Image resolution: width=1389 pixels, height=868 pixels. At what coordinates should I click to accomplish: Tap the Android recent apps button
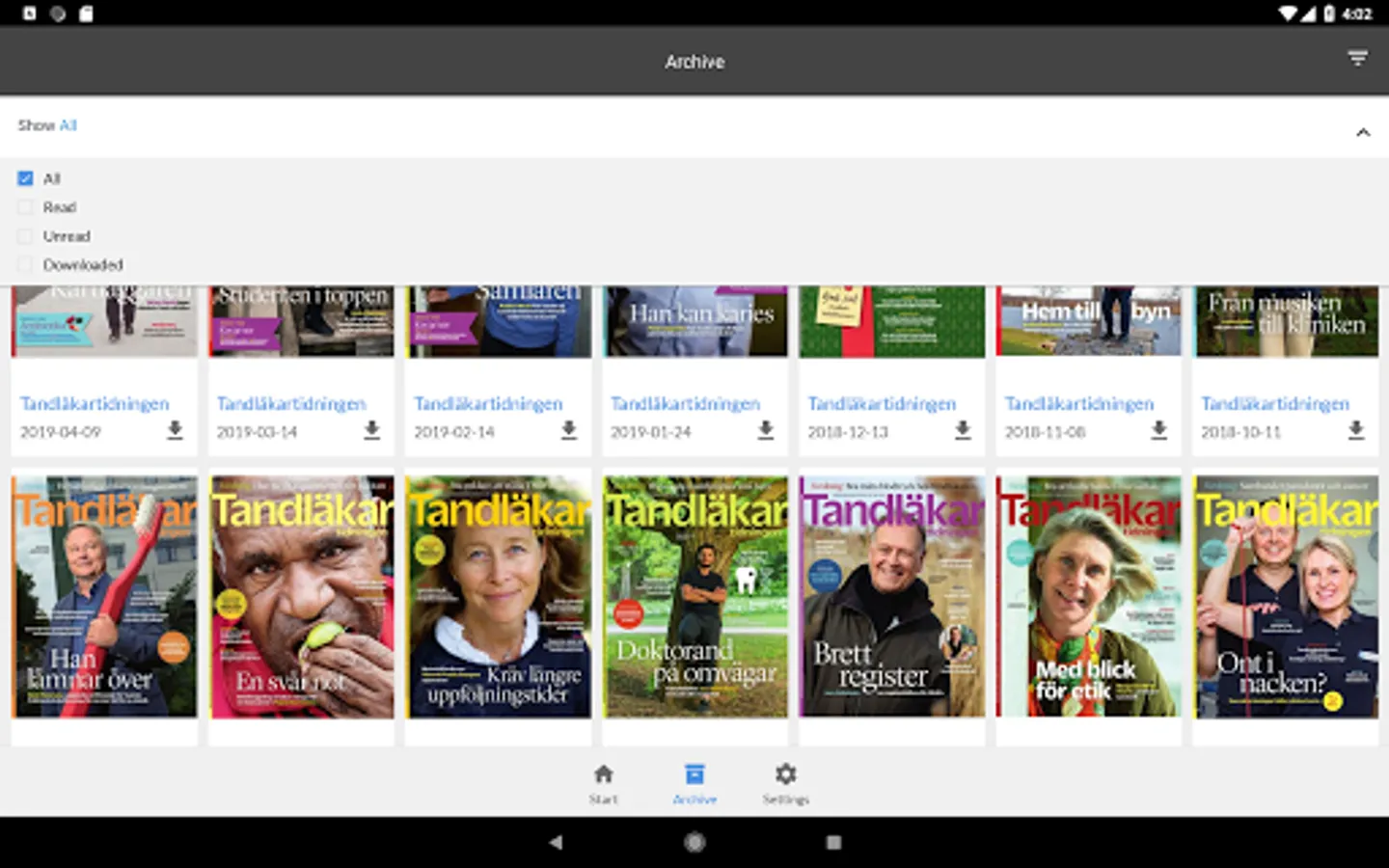(833, 842)
